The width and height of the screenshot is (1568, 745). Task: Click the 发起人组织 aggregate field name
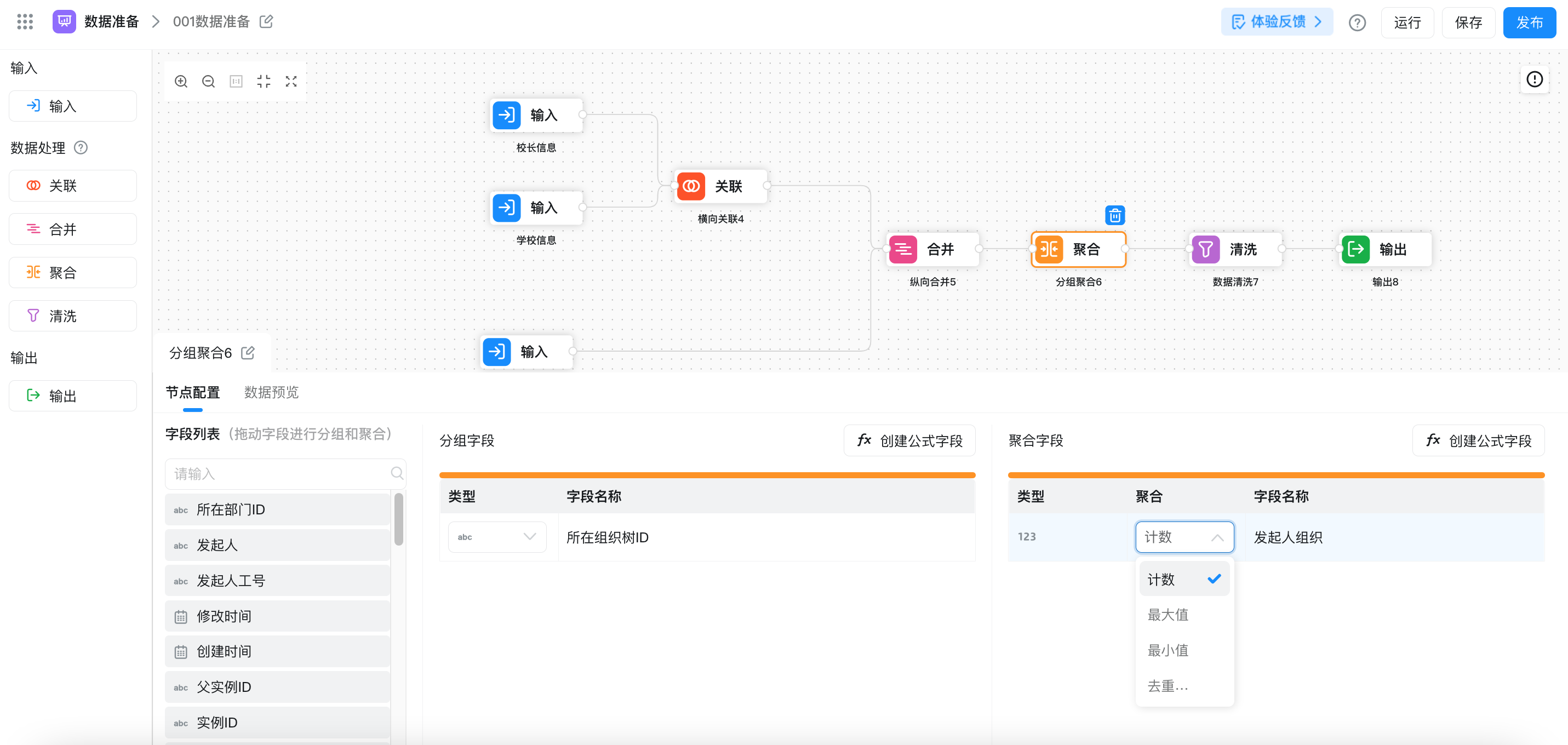(1288, 537)
